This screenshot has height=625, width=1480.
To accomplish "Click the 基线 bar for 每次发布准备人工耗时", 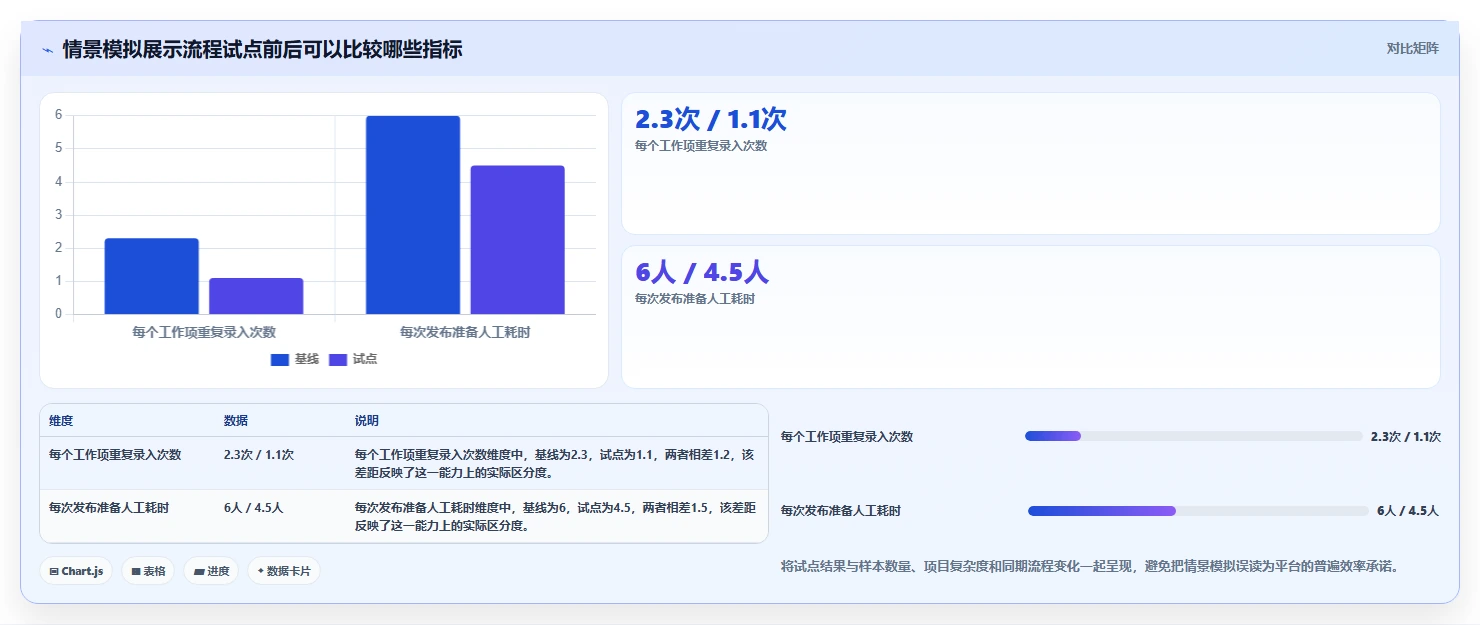I will pyautogui.click(x=413, y=215).
